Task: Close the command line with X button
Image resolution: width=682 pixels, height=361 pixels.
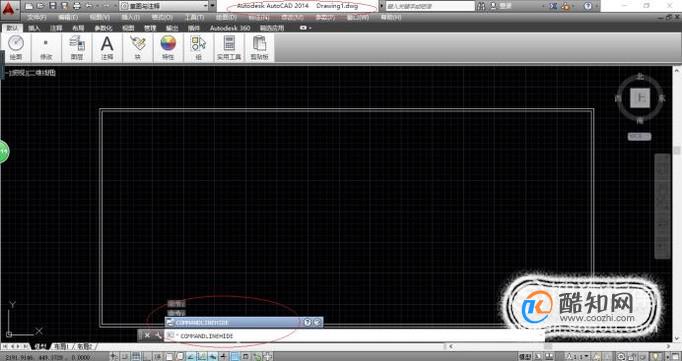Action: point(147,335)
